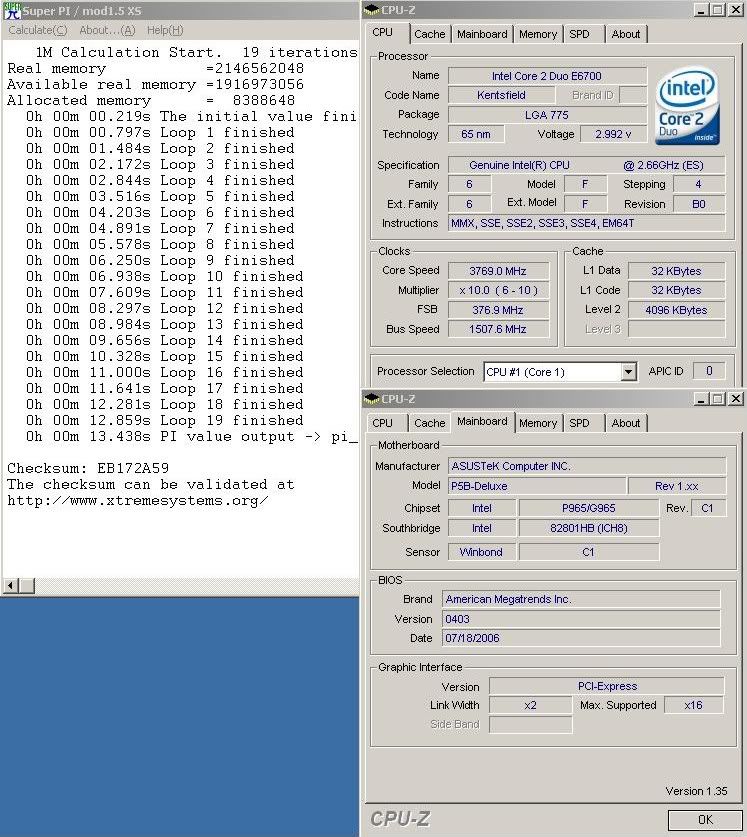This screenshot has width=747, height=837.
Task: Select Mainboard tab in lower CPU-Z window
Action: pos(482,421)
